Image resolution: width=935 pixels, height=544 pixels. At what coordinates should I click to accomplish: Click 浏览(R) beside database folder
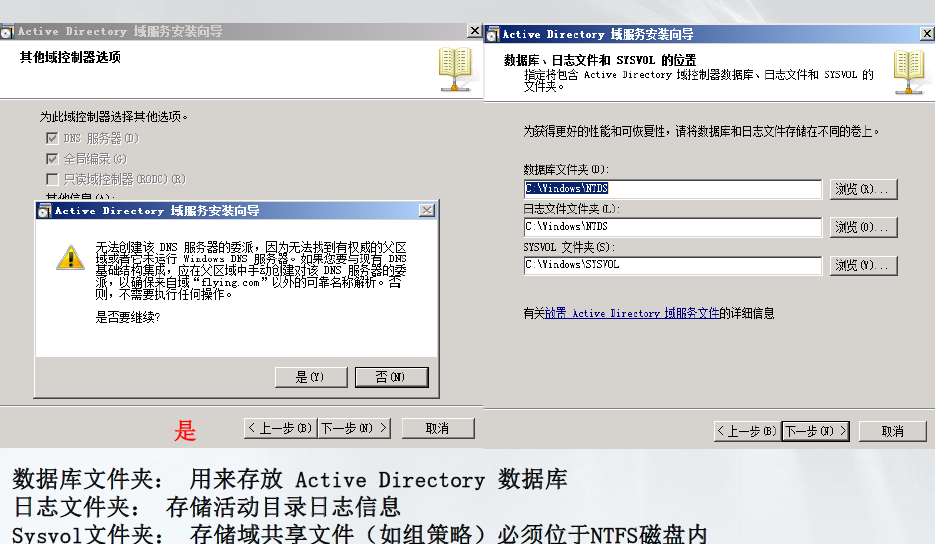(x=863, y=189)
